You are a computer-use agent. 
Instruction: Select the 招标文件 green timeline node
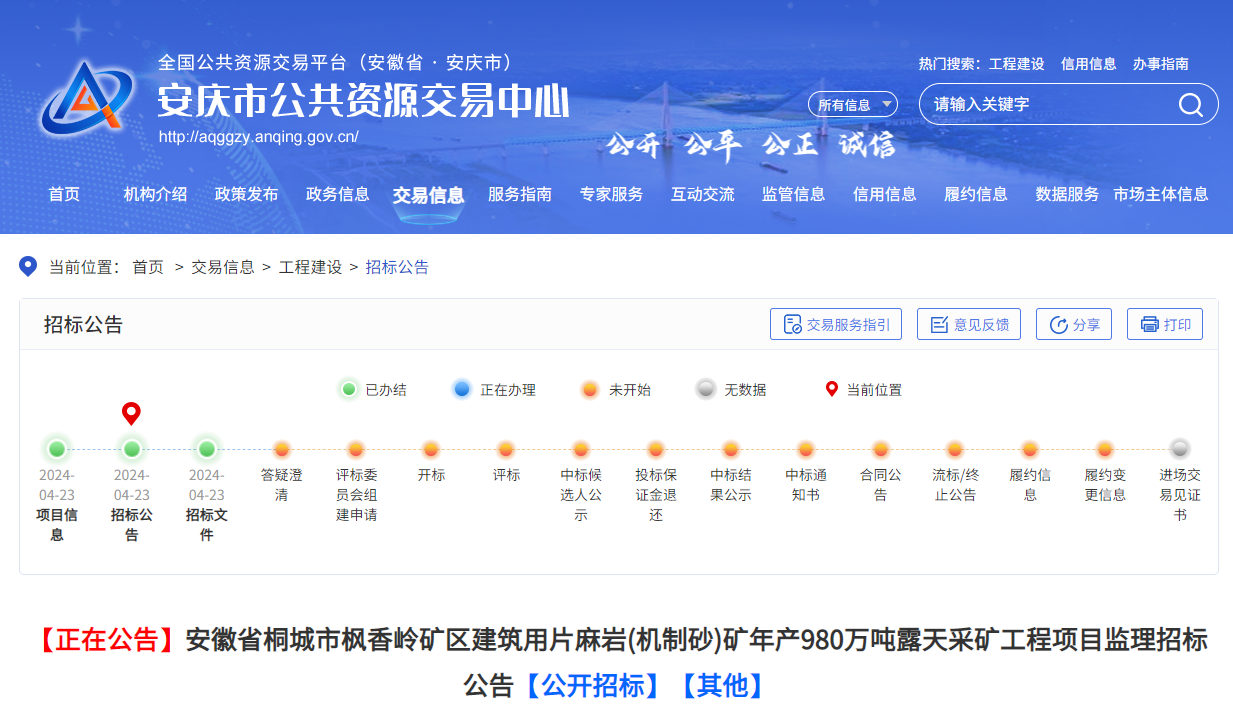pos(207,449)
